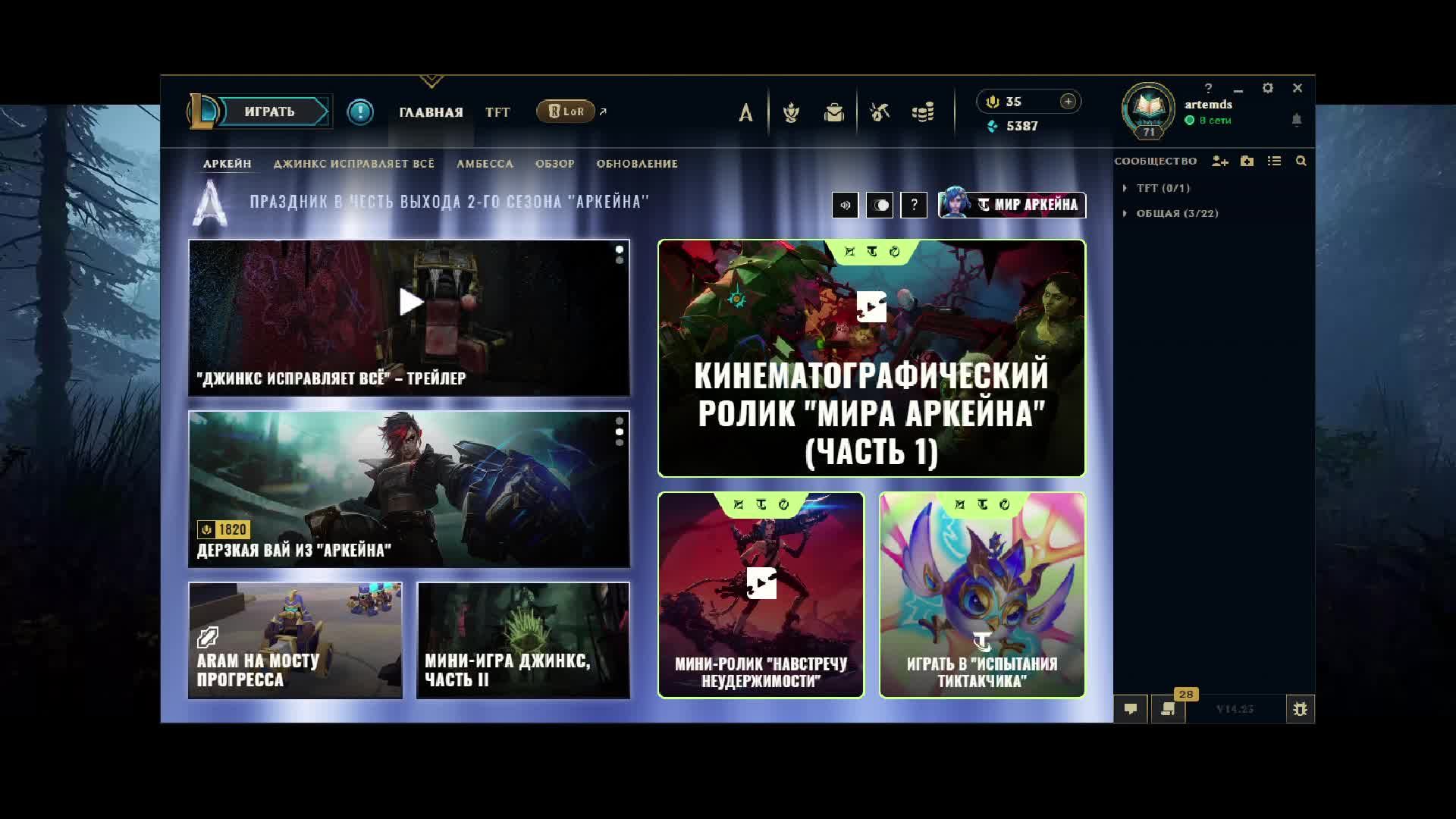This screenshot has width=1456, height=819.
Task: Mute the event page sound
Action: 845,205
